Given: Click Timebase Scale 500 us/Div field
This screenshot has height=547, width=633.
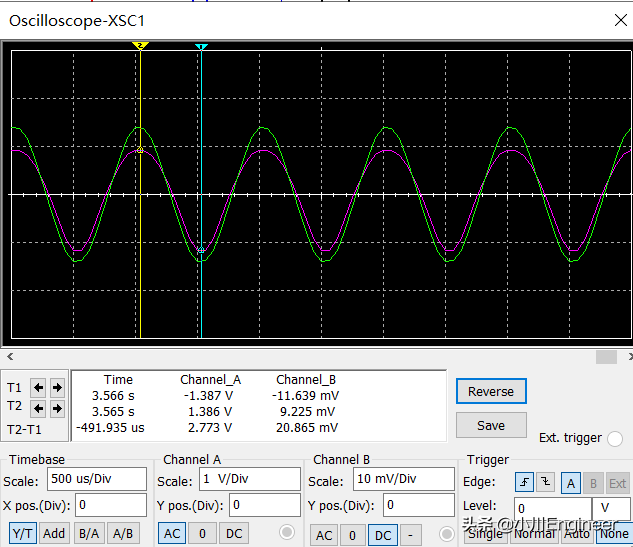Looking at the screenshot, I should click(x=96, y=479).
